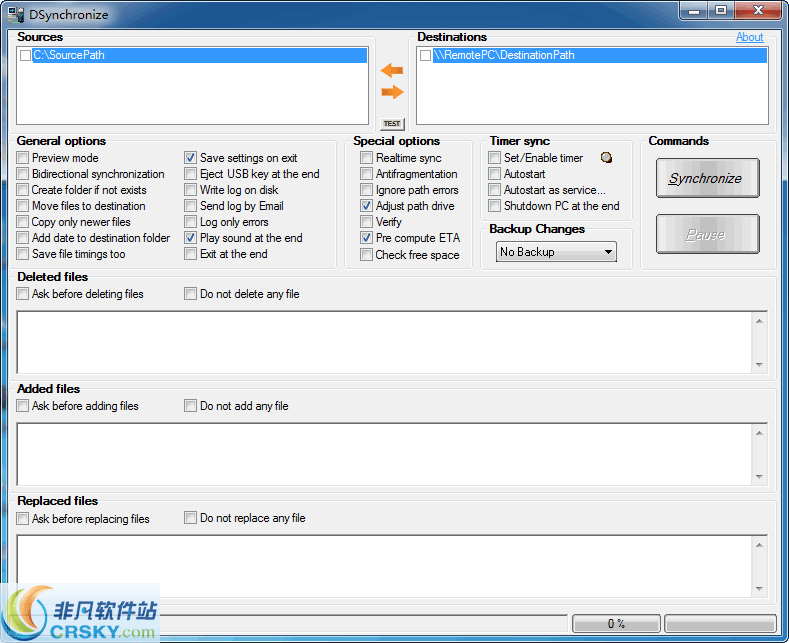Check Shutdown PC at the end
Viewport: 789px width, 643px height.
point(495,206)
